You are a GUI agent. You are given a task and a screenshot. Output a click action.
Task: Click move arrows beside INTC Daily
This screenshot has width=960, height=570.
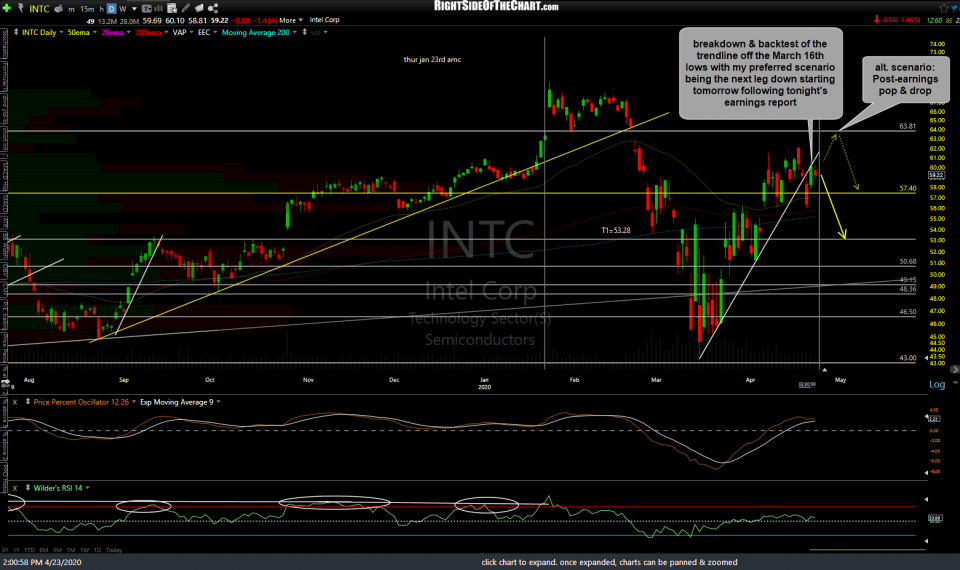point(16,32)
